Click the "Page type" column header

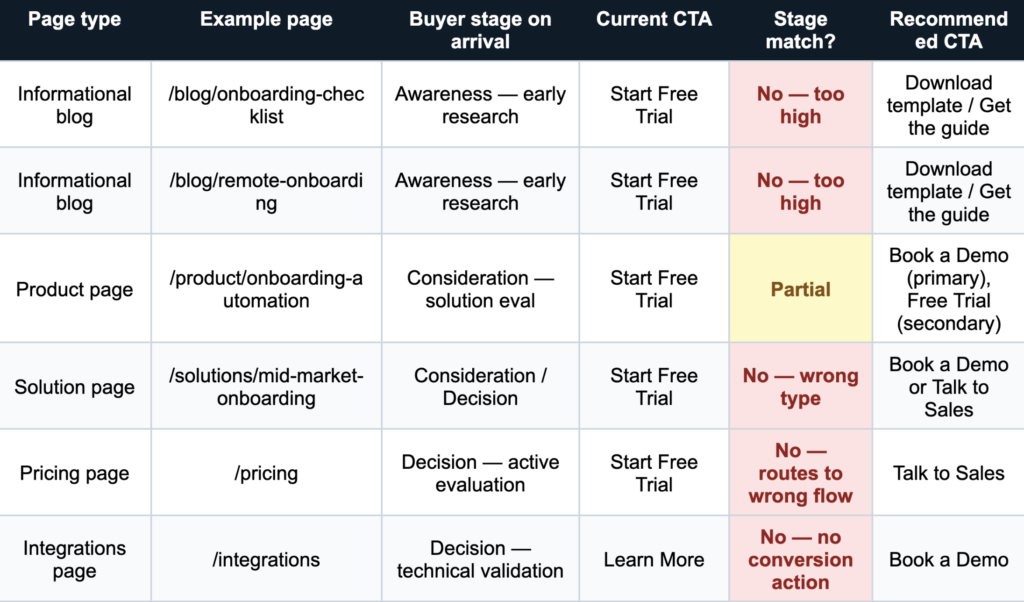coord(74,19)
